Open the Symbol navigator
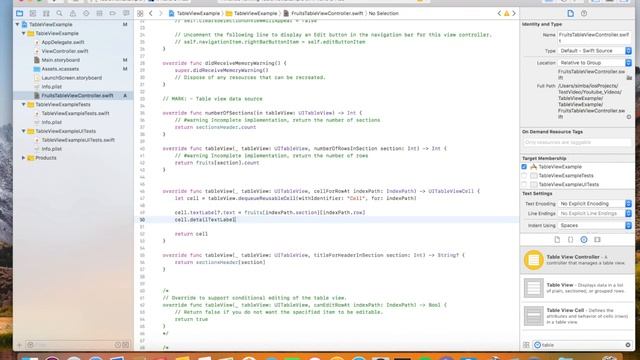 pyautogui.click(x=46, y=13)
